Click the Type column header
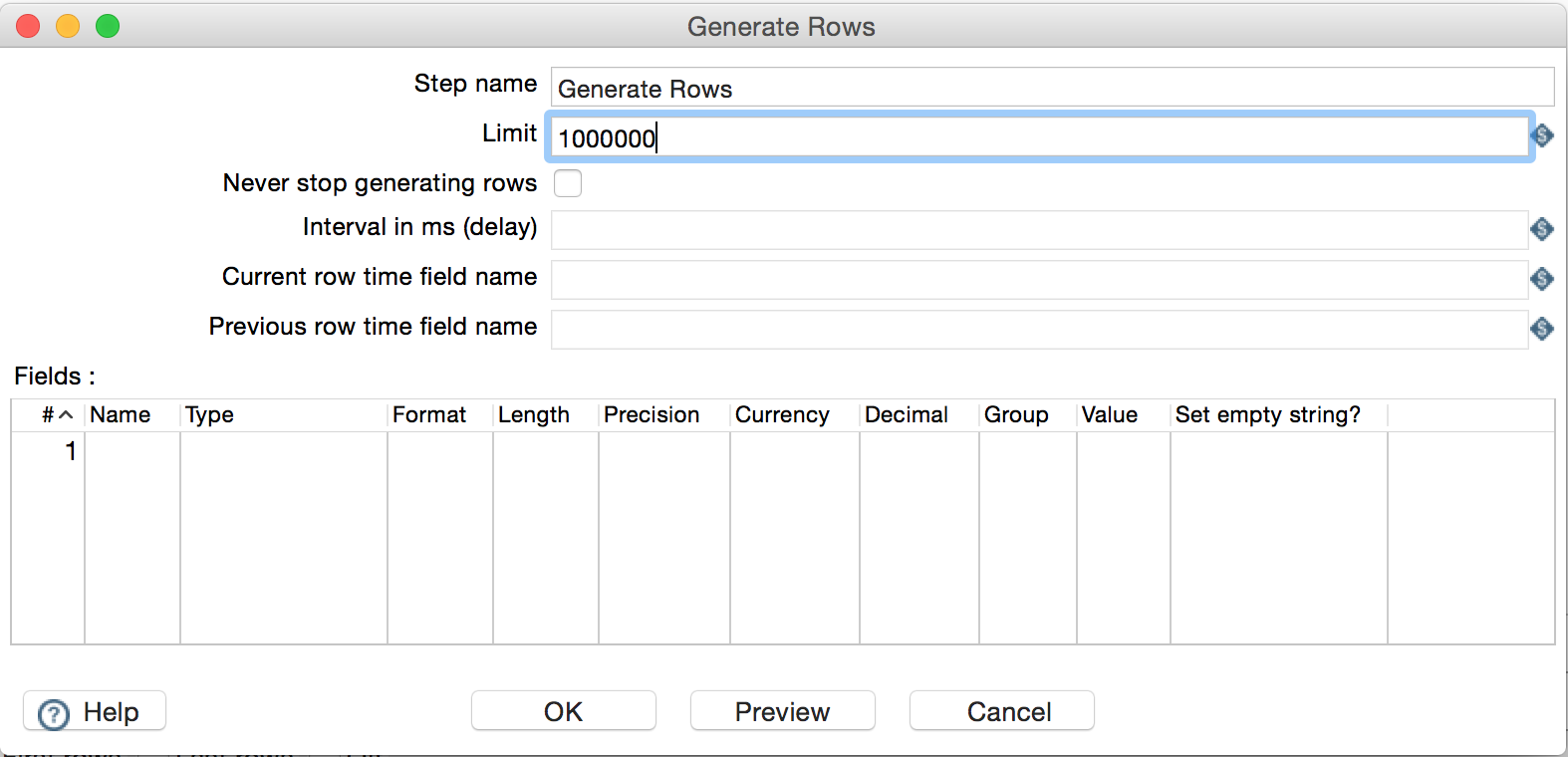The width and height of the screenshot is (1568, 757). [x=284, y=415]
